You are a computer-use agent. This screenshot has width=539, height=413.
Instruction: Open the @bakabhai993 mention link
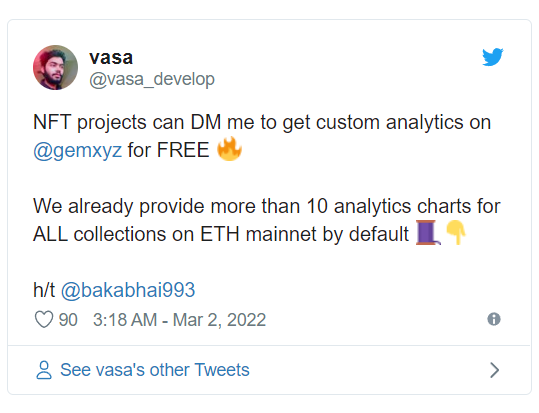[128, 290]
